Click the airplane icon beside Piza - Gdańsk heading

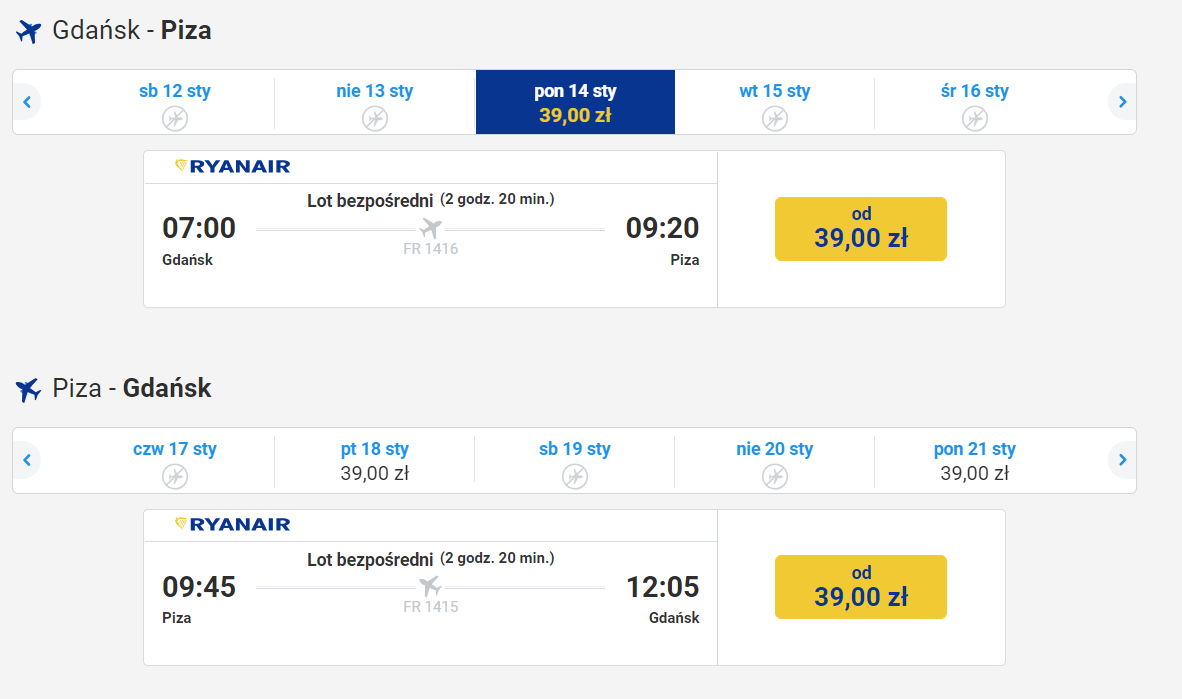29,390
